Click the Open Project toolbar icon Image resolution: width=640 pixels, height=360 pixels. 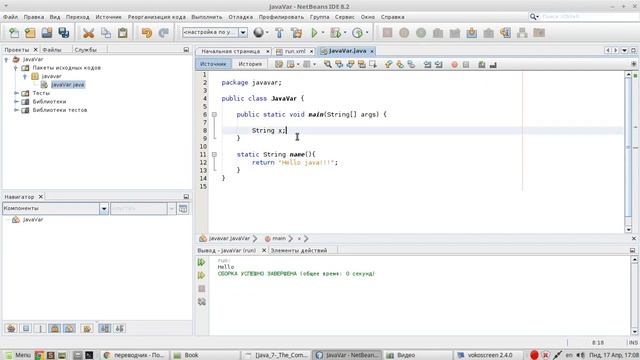point(47,33)
